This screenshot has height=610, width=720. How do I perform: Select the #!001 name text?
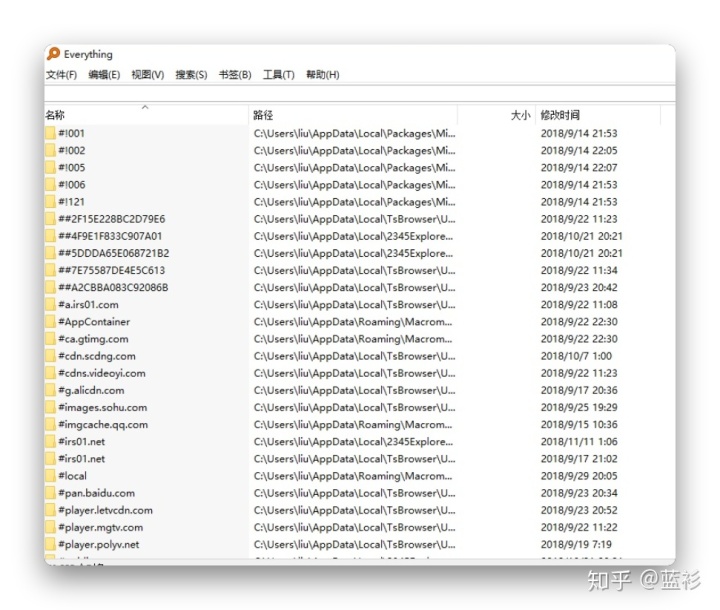coord(71,133)
